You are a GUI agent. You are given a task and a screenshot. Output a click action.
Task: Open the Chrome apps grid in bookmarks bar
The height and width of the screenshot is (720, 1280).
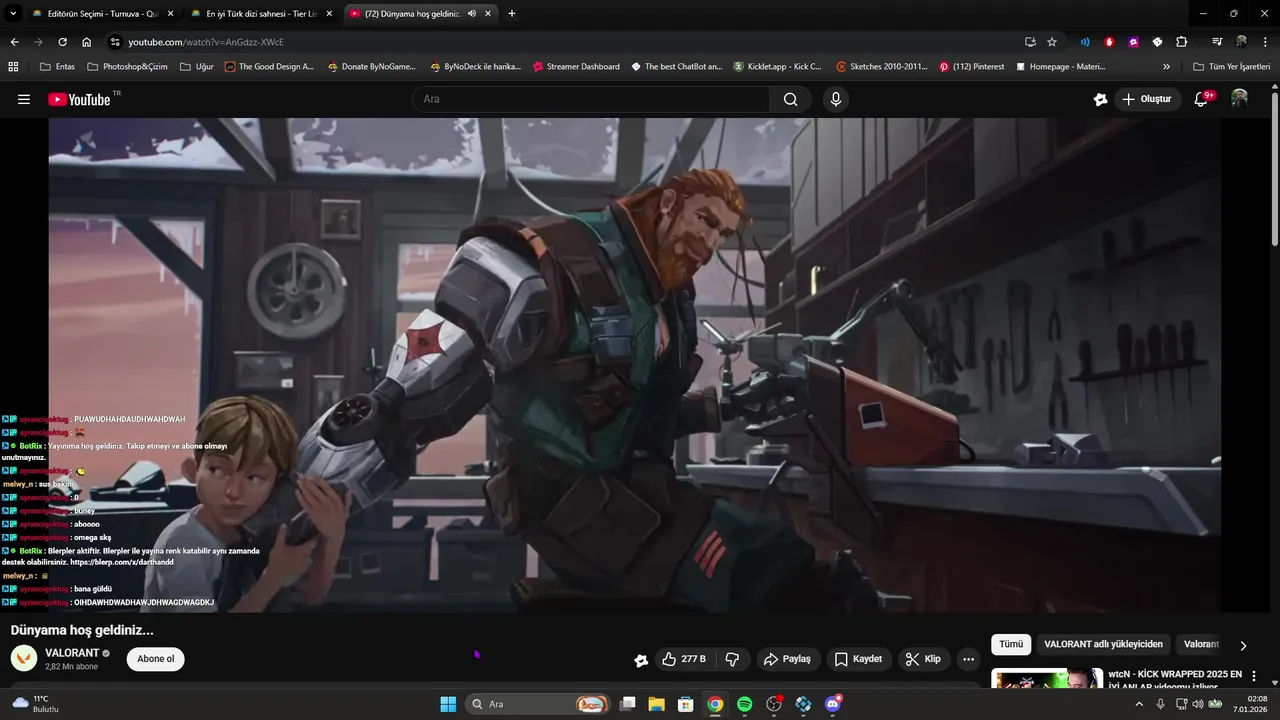(x=13, y=67)
